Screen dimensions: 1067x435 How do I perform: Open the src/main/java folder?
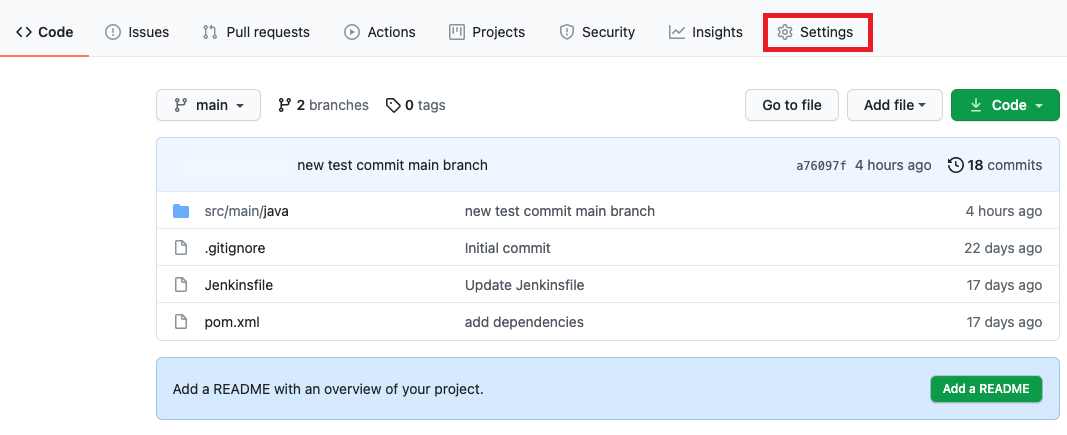coord(246,211)
